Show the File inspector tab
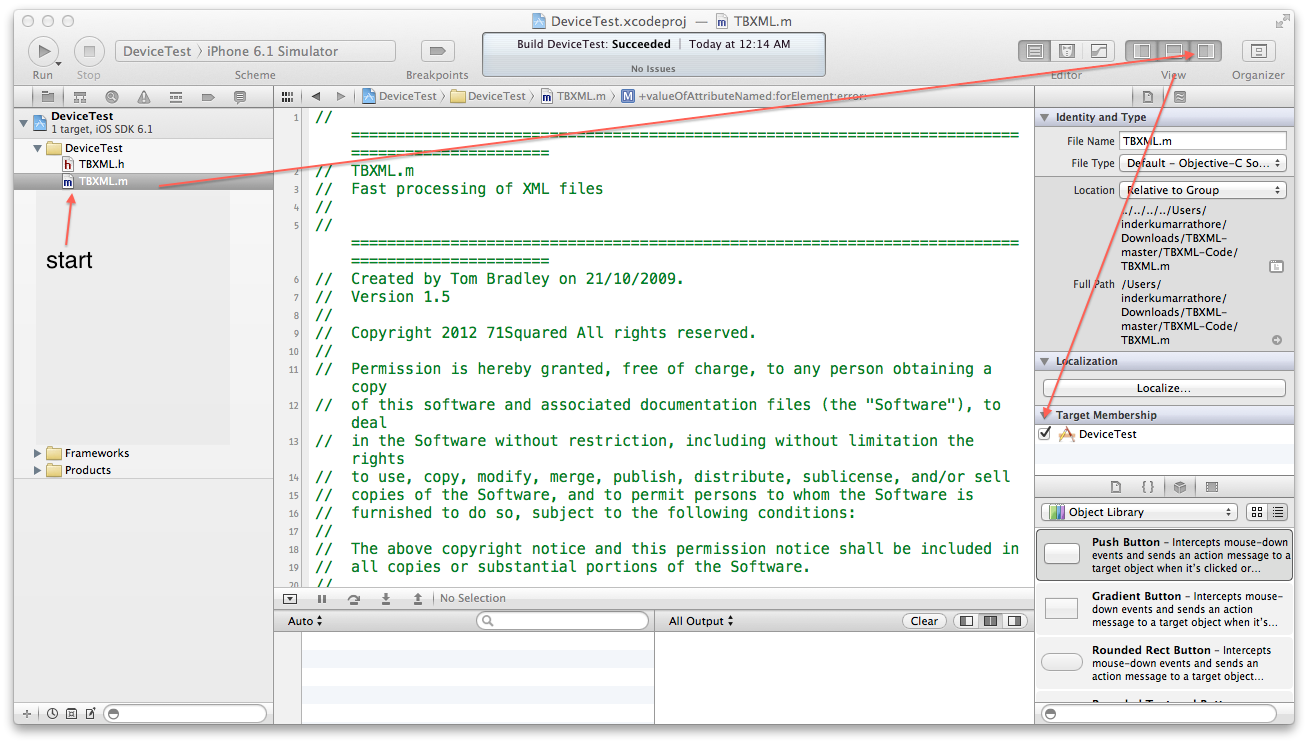The width and height of the screenshot is (1308, 744). point(1148,97)
